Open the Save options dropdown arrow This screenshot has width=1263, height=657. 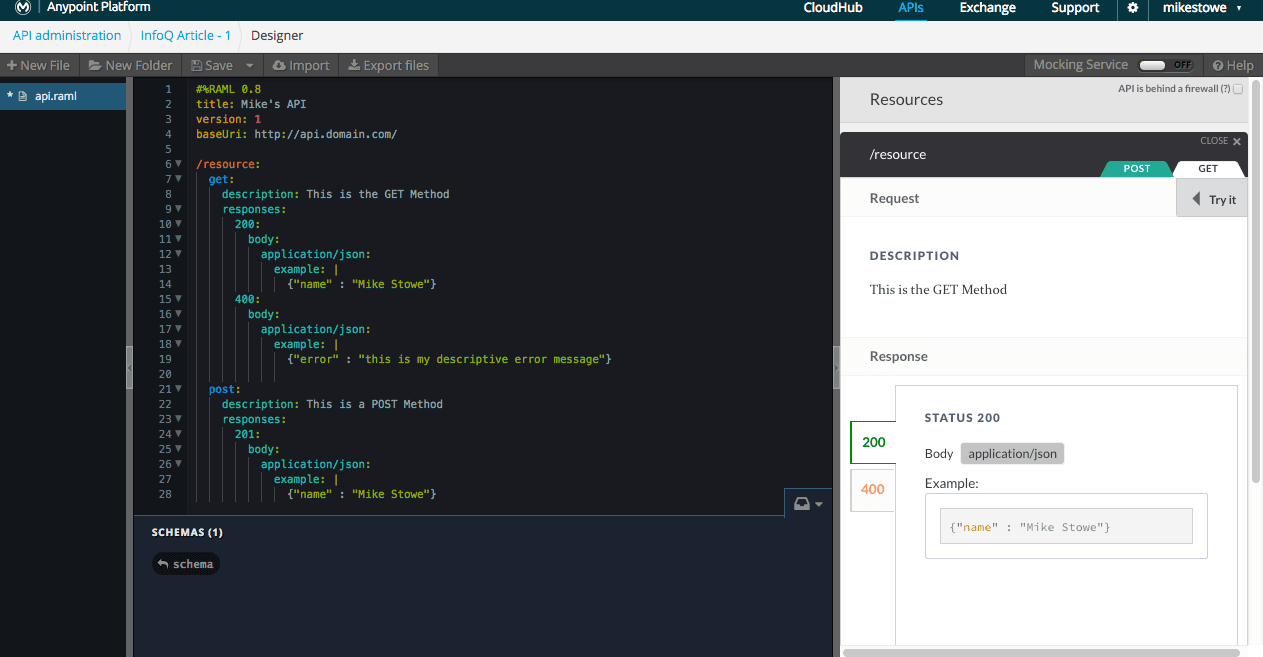point(250,65)
